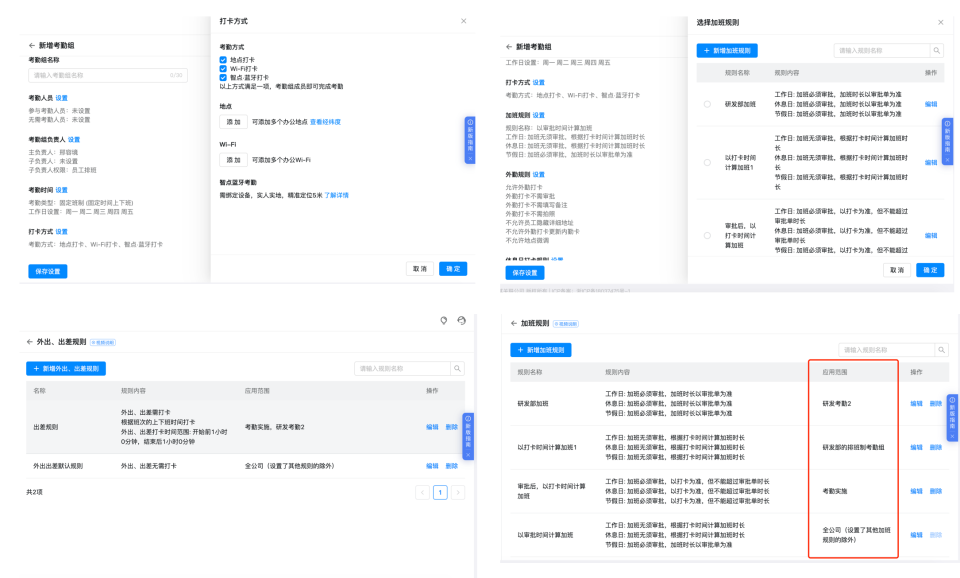Open 查看经纬度 link
Screen dimensions: 960x578
tap(325, 122)
